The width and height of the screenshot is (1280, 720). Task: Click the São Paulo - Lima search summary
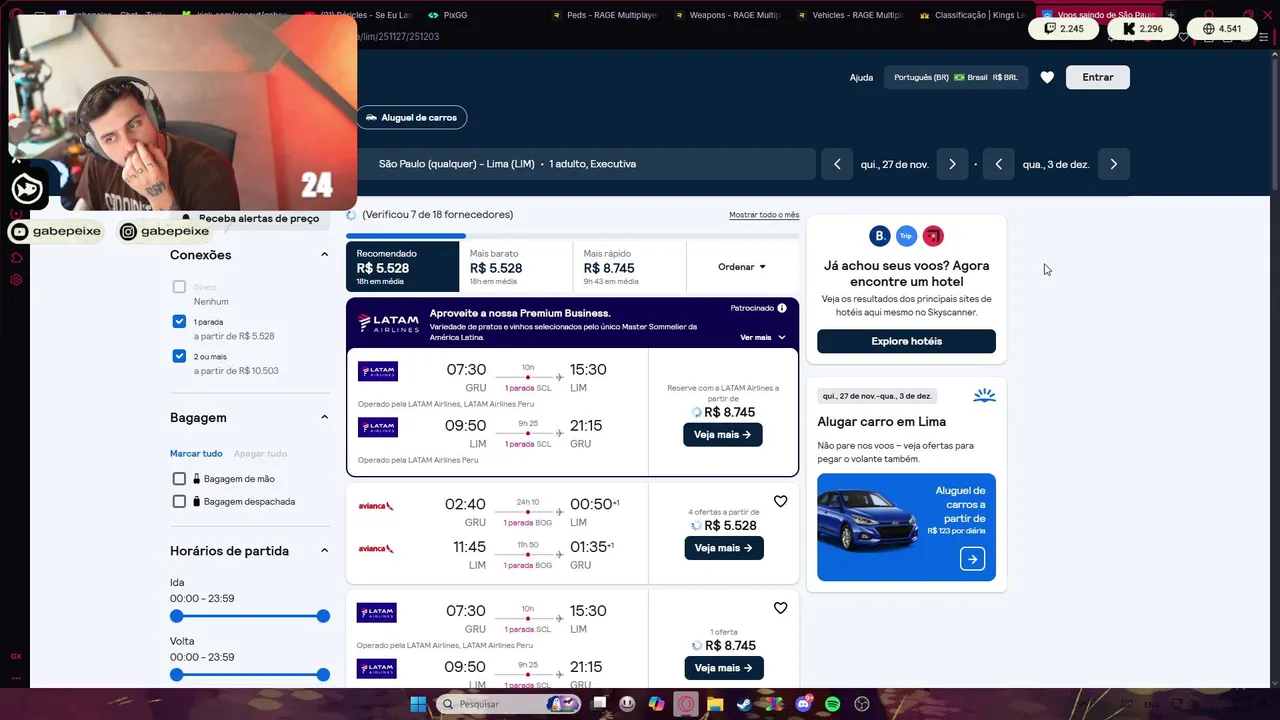point(585,164)
